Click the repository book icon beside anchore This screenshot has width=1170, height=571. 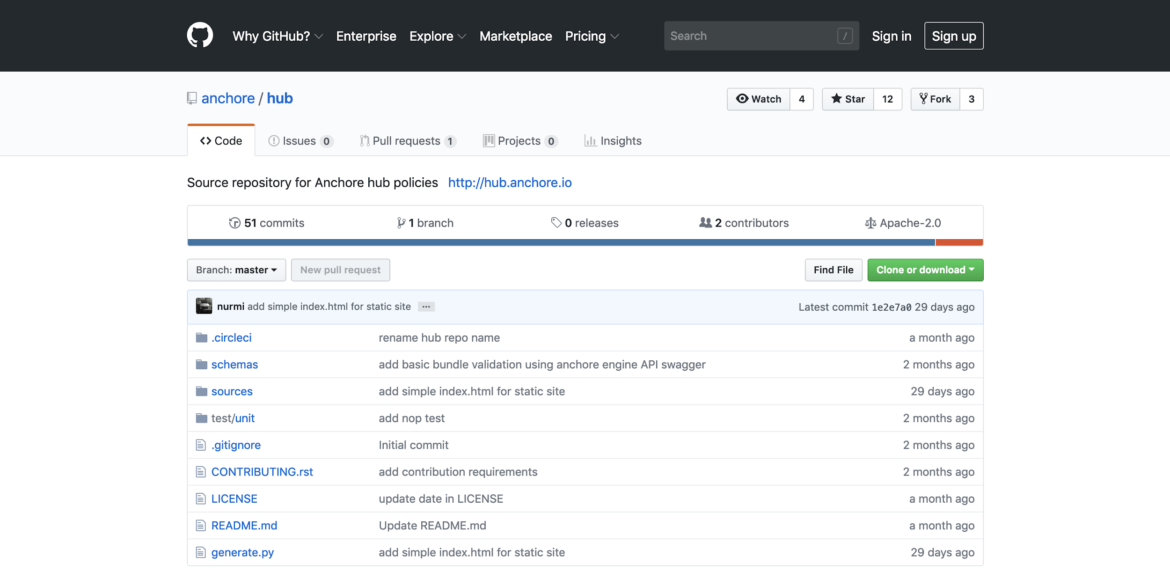(192, 99)
